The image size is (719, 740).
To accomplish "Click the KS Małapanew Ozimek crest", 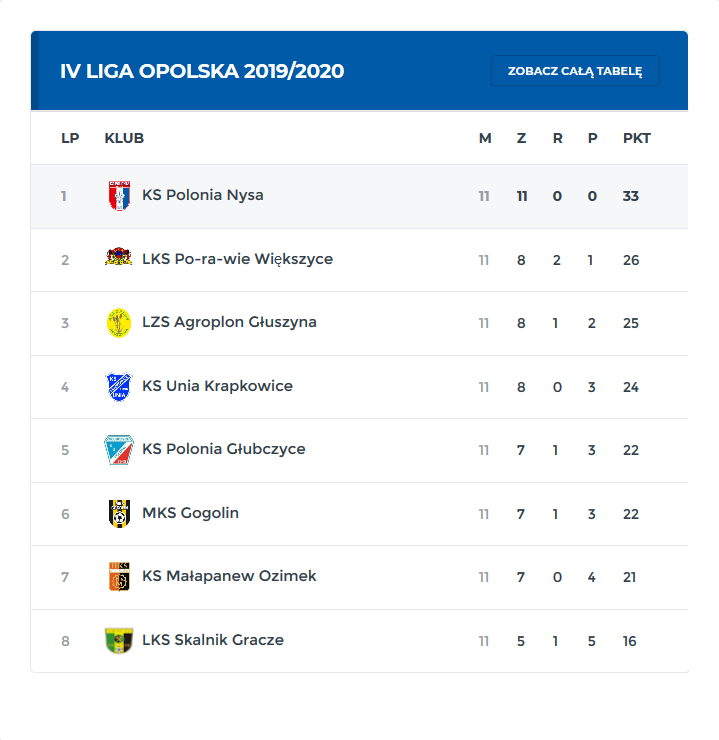I will tap(119, 577).
